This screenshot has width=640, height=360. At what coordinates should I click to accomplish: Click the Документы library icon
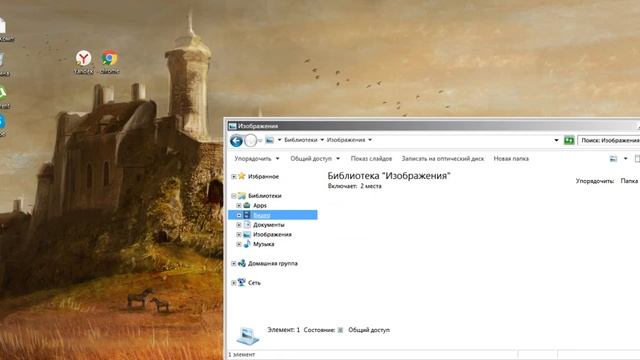coord(247,224)
